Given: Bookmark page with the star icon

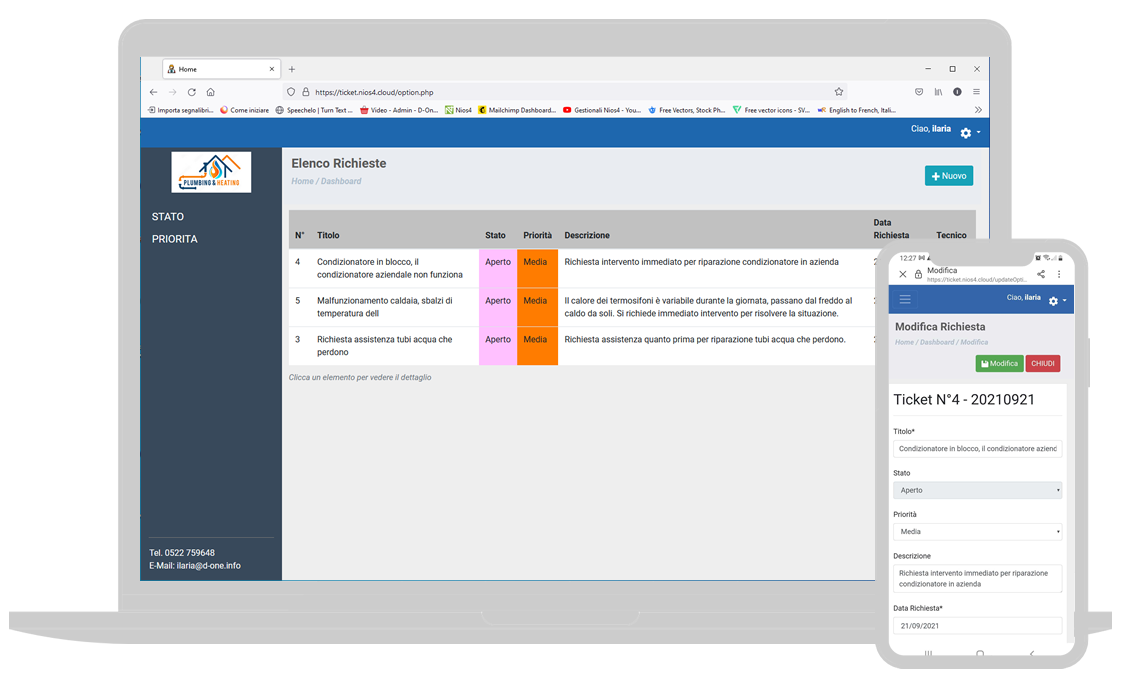Looking at the screenshot, I should tap(839, 92).
